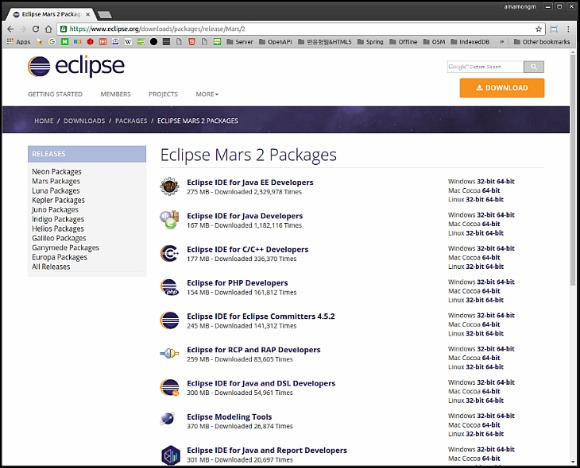Open a new browser tab

[x=105, y=15]
